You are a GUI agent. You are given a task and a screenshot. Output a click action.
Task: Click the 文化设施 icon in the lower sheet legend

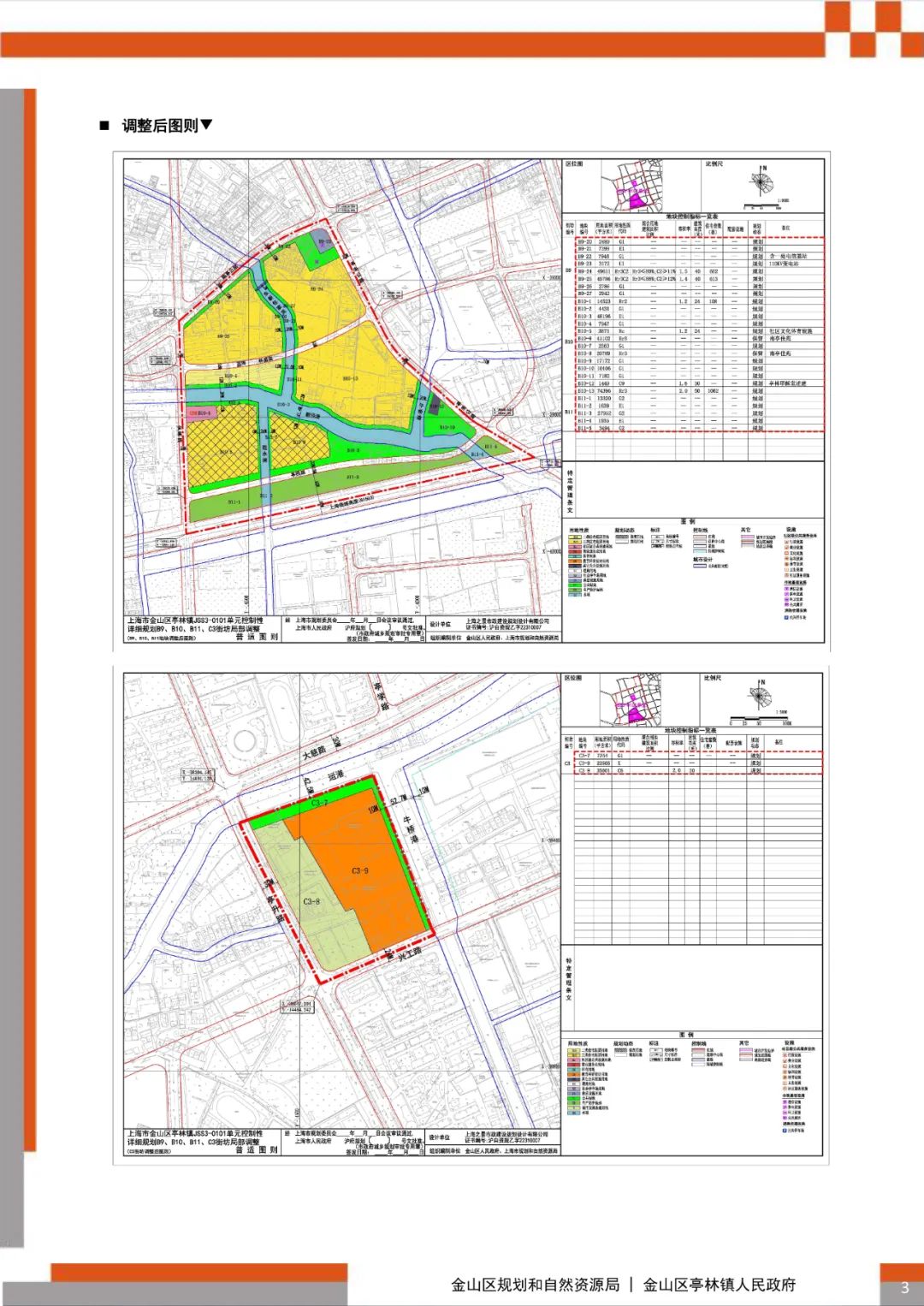click(x=785, y=1066)
